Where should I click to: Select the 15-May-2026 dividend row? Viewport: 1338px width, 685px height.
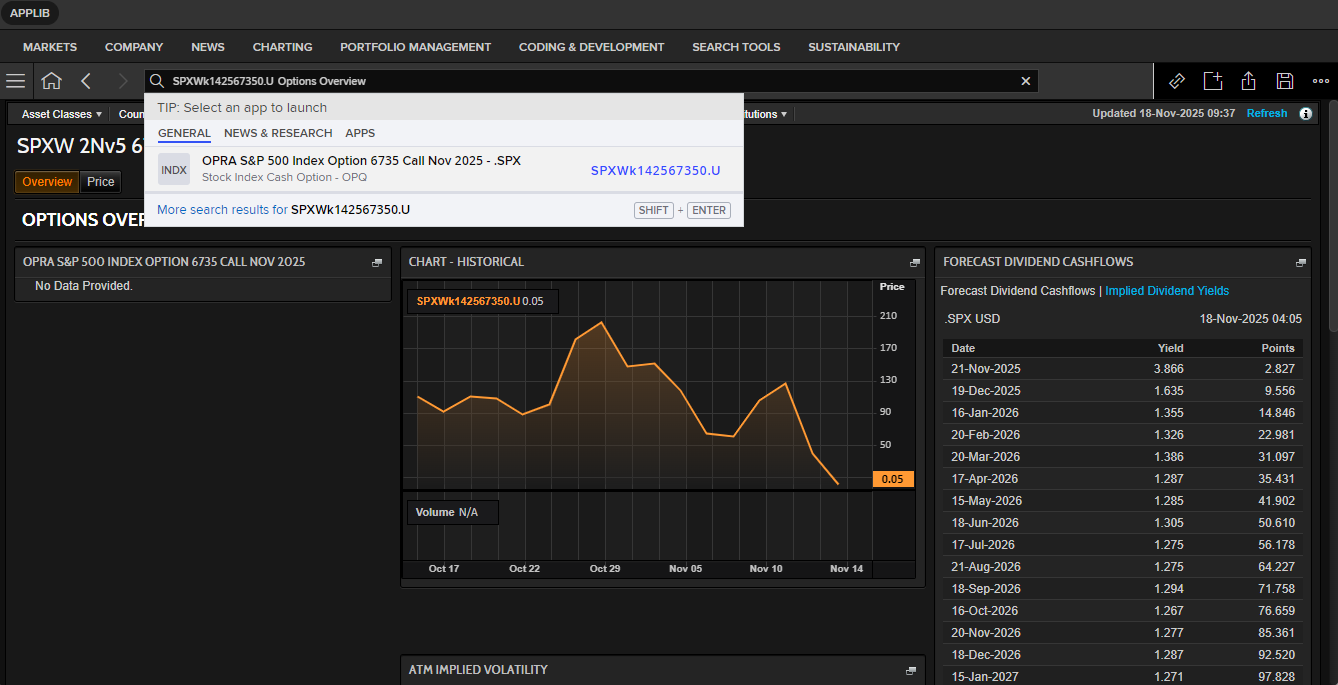point(1122,501)
